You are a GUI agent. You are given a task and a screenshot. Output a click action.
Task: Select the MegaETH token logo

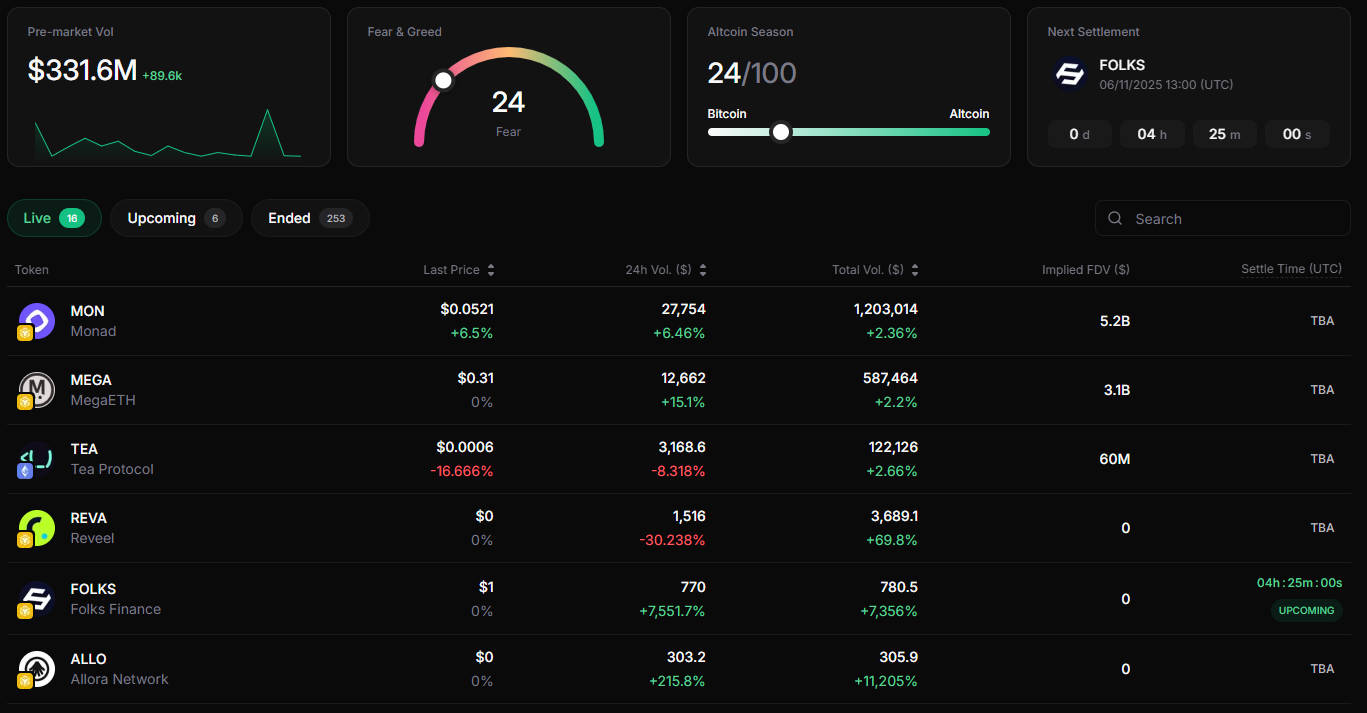[x=36, y=390]
